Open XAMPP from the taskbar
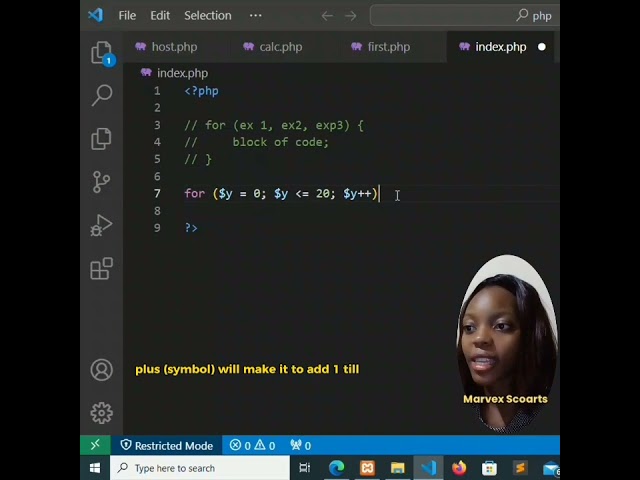The image size is (640, 480). click(367, 468)
